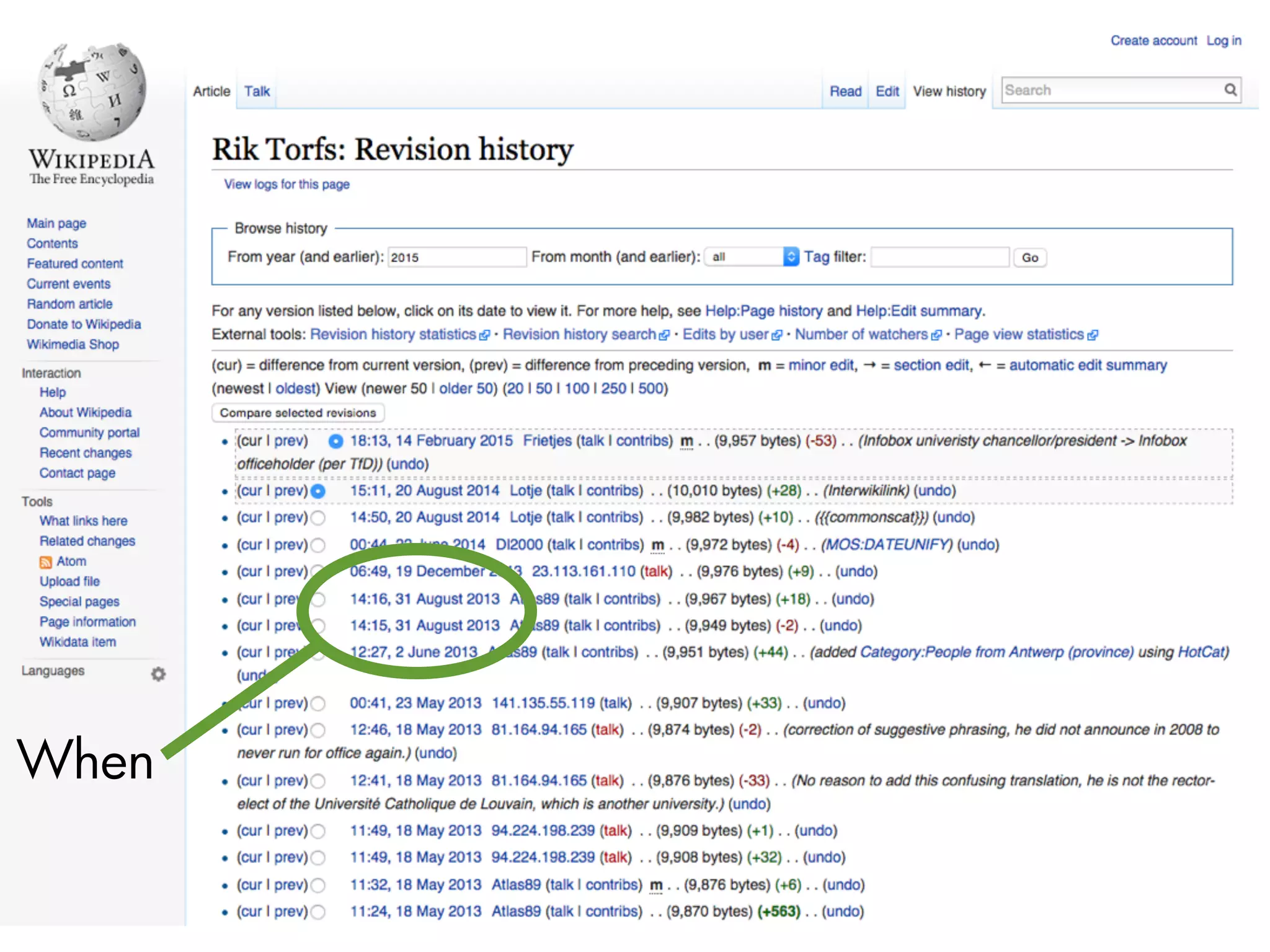Click external link icon after Revision history statistics

point(484,335)
